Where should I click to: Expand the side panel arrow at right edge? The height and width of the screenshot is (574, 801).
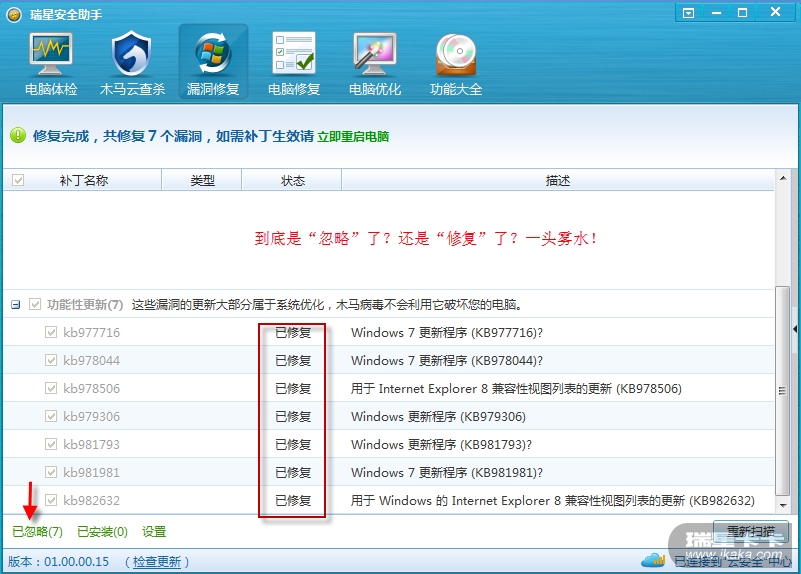click(795, 329)
